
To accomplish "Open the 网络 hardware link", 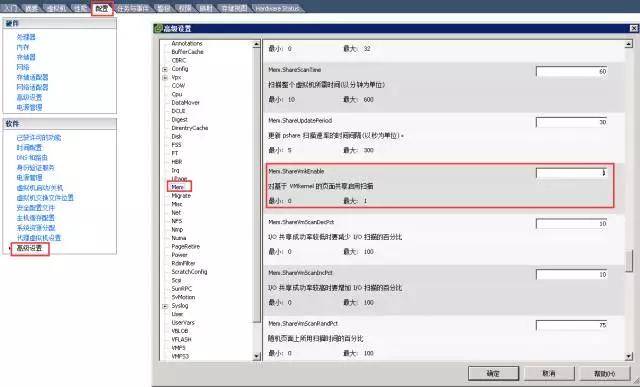I will pos(23,67).
